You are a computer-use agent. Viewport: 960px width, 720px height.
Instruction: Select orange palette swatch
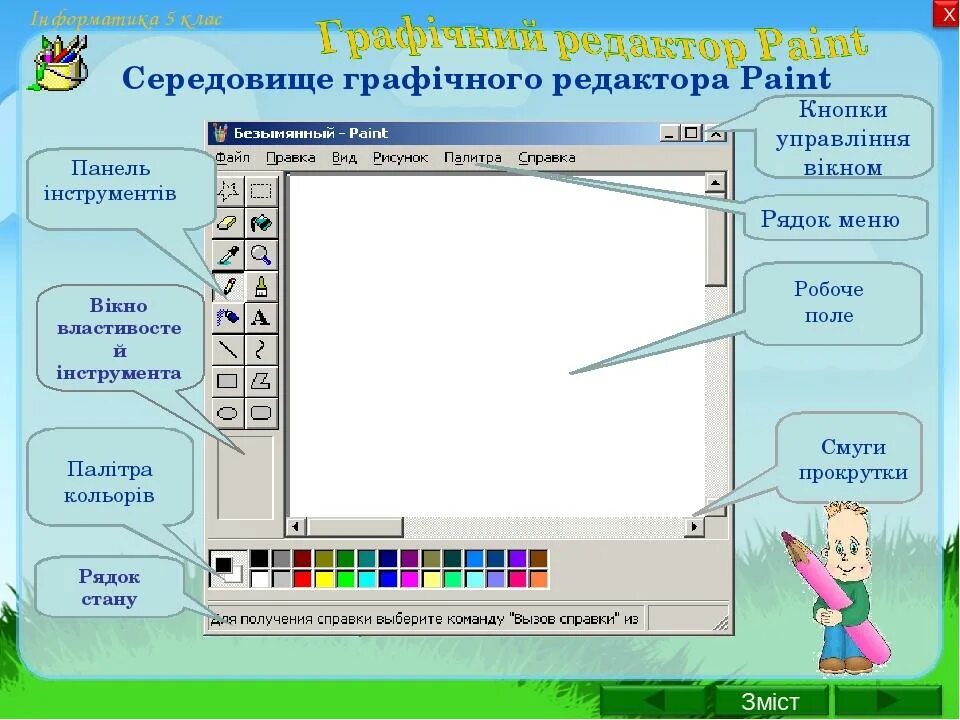[x=538, y=578]
